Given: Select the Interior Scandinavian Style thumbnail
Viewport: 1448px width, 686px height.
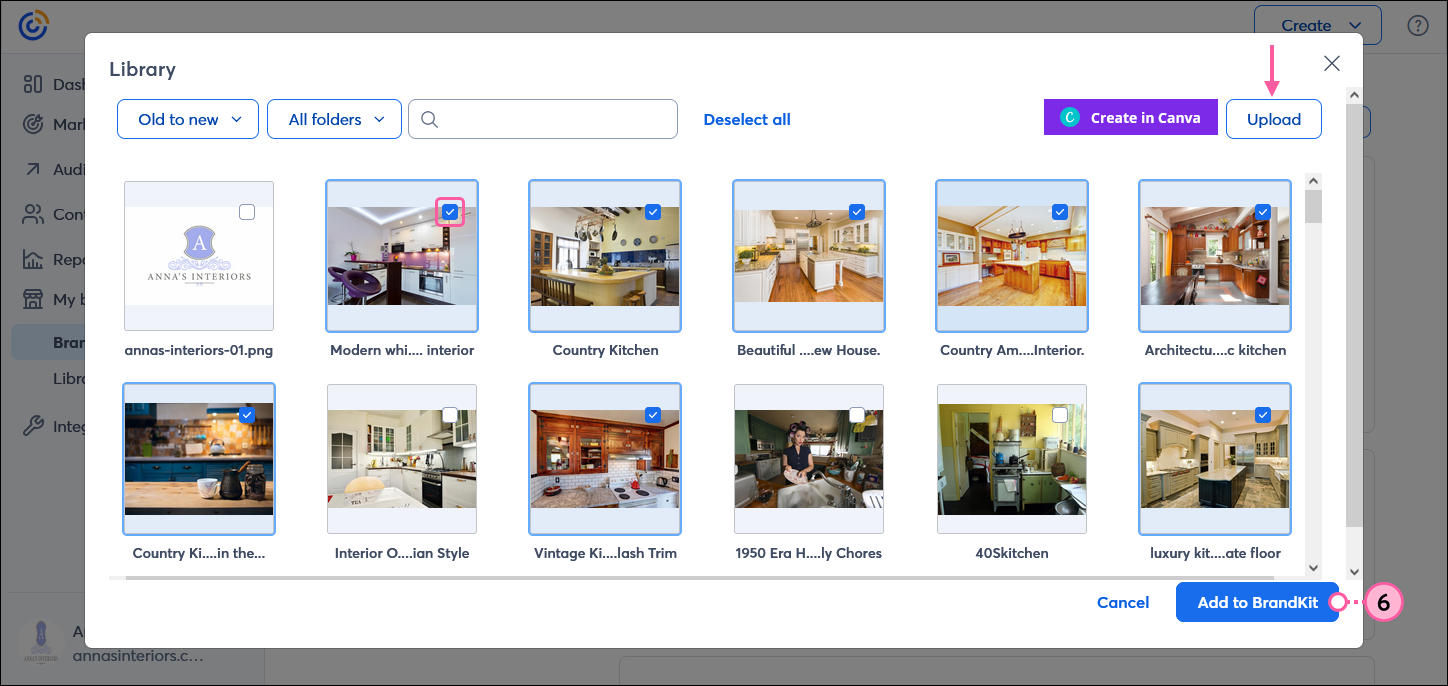Looking at the screenshot, I should 402,459.
